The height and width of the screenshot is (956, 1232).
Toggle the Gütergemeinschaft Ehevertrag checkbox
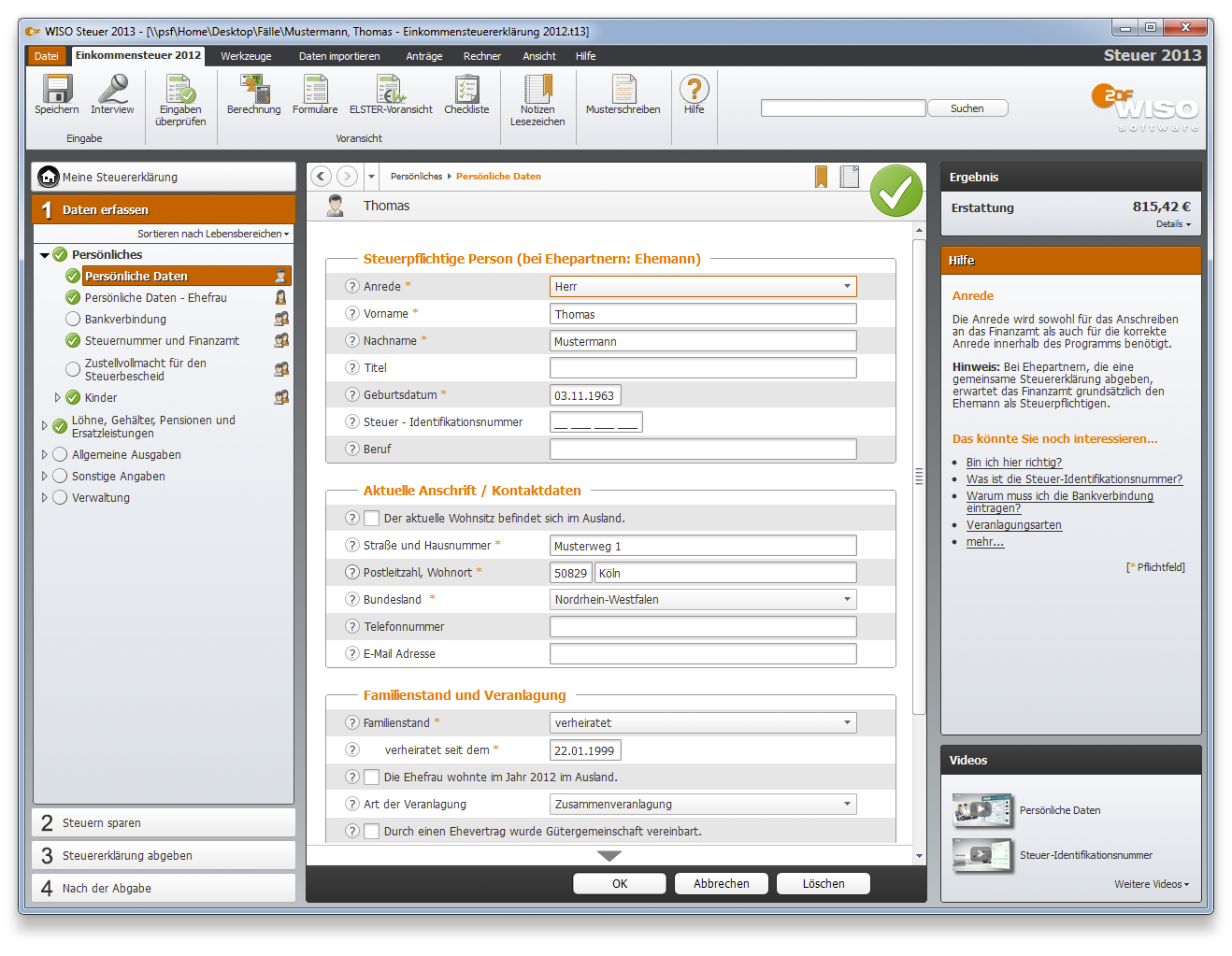tap(372, 832)
